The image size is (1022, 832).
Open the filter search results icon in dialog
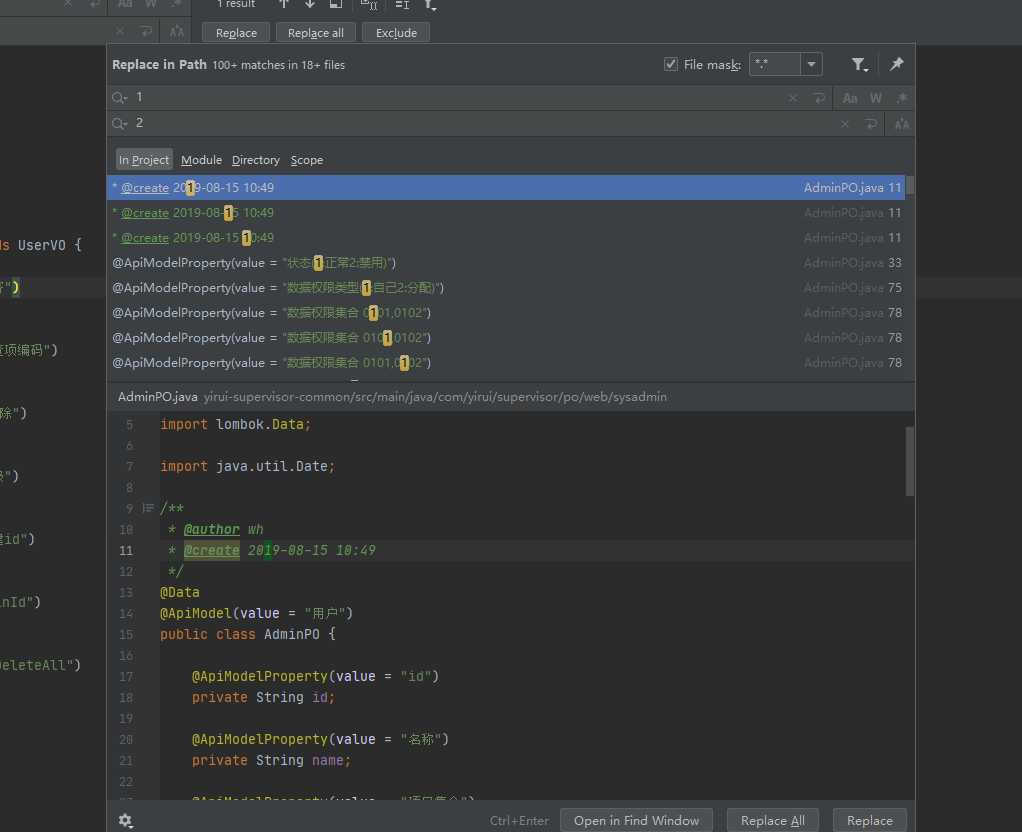(859, 65)
